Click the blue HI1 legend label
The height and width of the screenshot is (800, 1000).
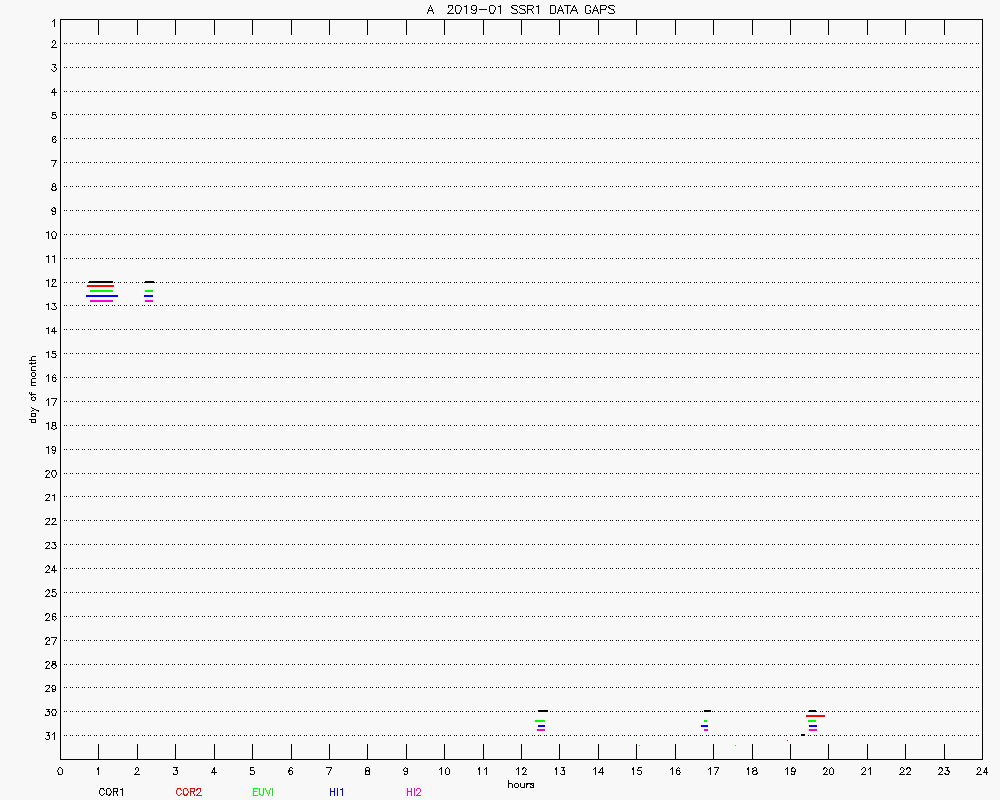[x=336, y=792]
